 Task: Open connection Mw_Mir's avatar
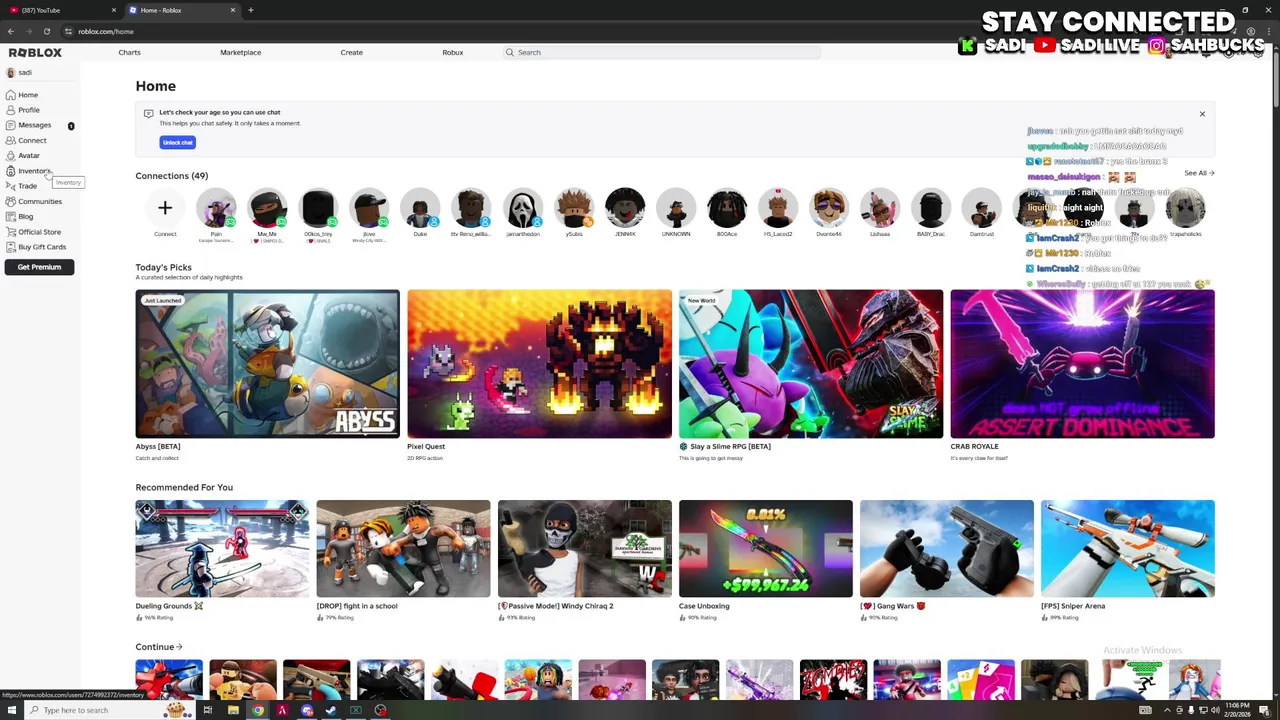pos(267,208)
